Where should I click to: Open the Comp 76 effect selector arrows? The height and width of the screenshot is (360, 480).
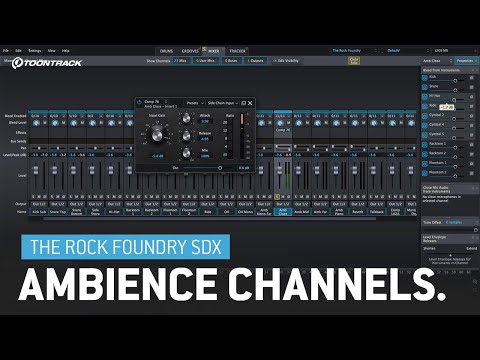point(166,101)
